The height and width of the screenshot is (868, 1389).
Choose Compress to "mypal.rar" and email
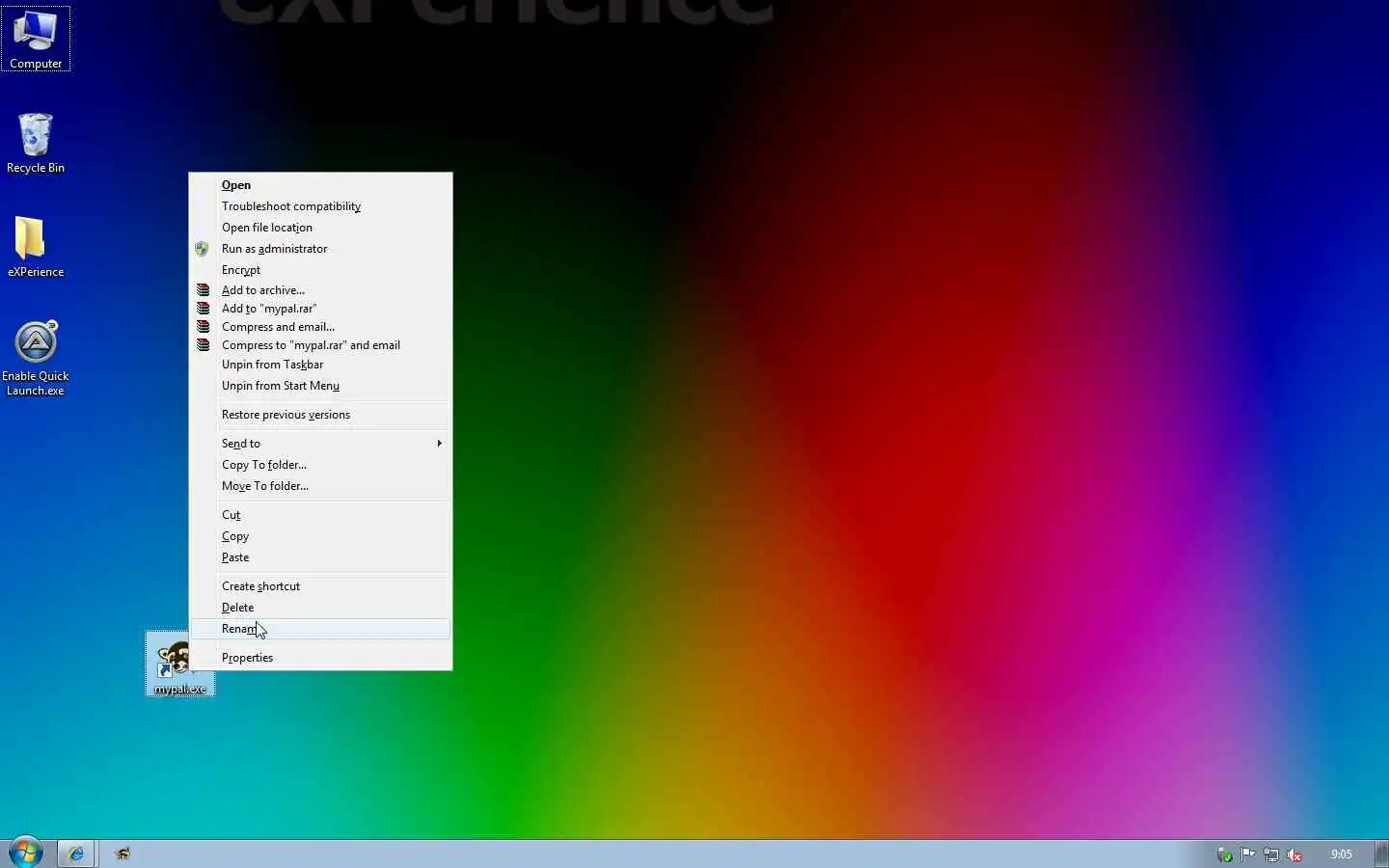coord(320,345)
